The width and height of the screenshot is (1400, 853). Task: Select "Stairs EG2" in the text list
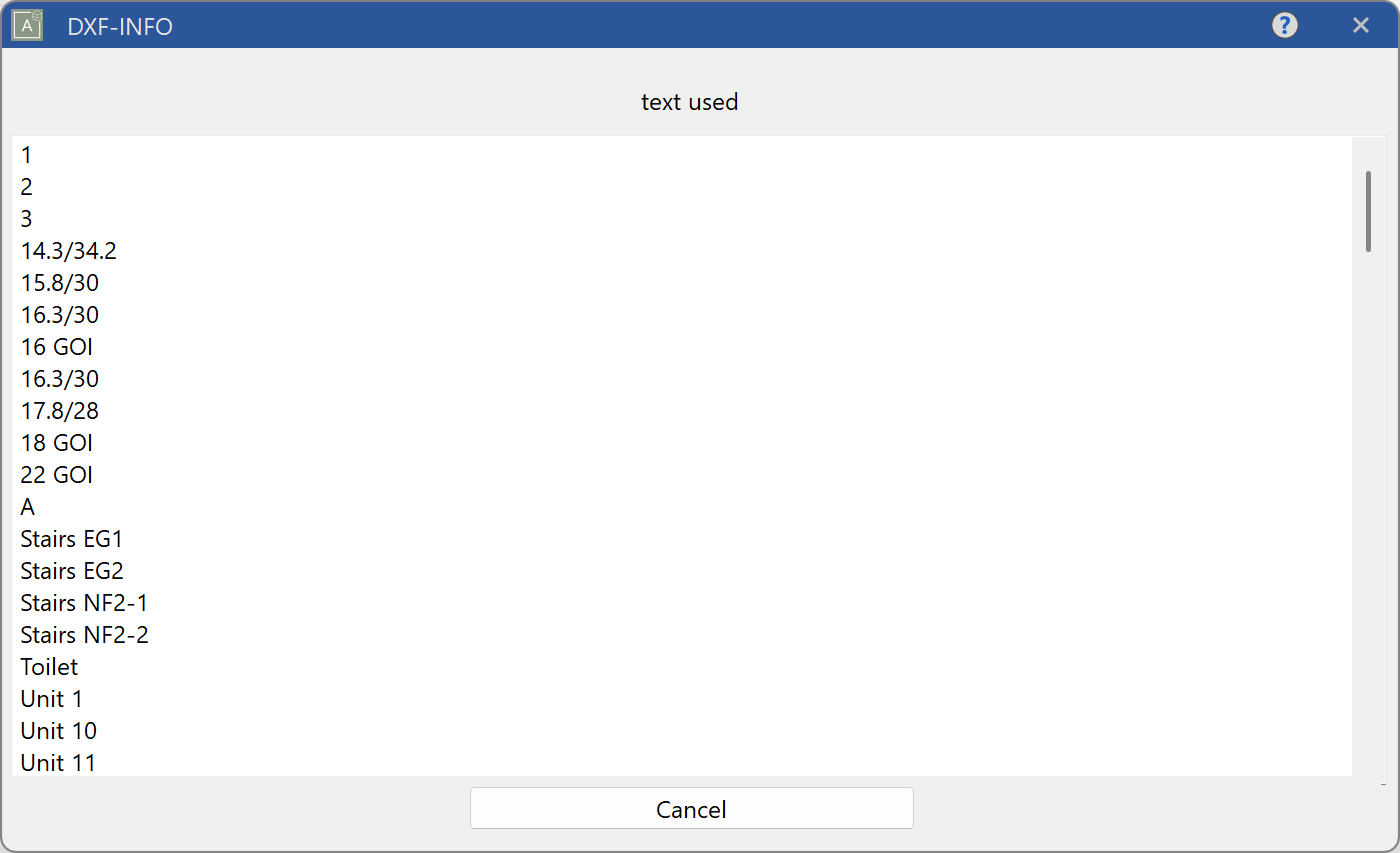pos(72,571)
